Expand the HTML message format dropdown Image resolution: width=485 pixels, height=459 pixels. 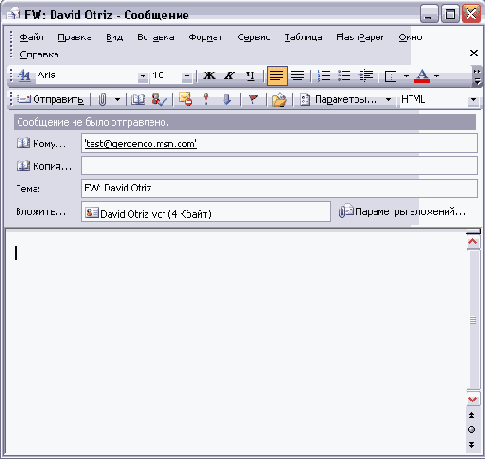coord(473,100)
